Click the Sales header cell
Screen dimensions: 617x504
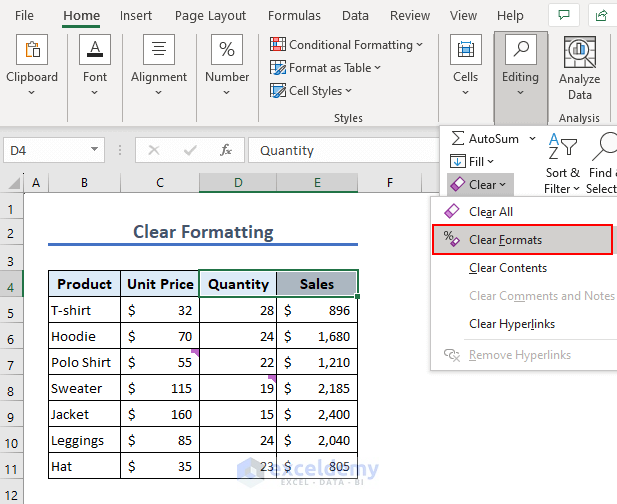[x=317, y=284]
